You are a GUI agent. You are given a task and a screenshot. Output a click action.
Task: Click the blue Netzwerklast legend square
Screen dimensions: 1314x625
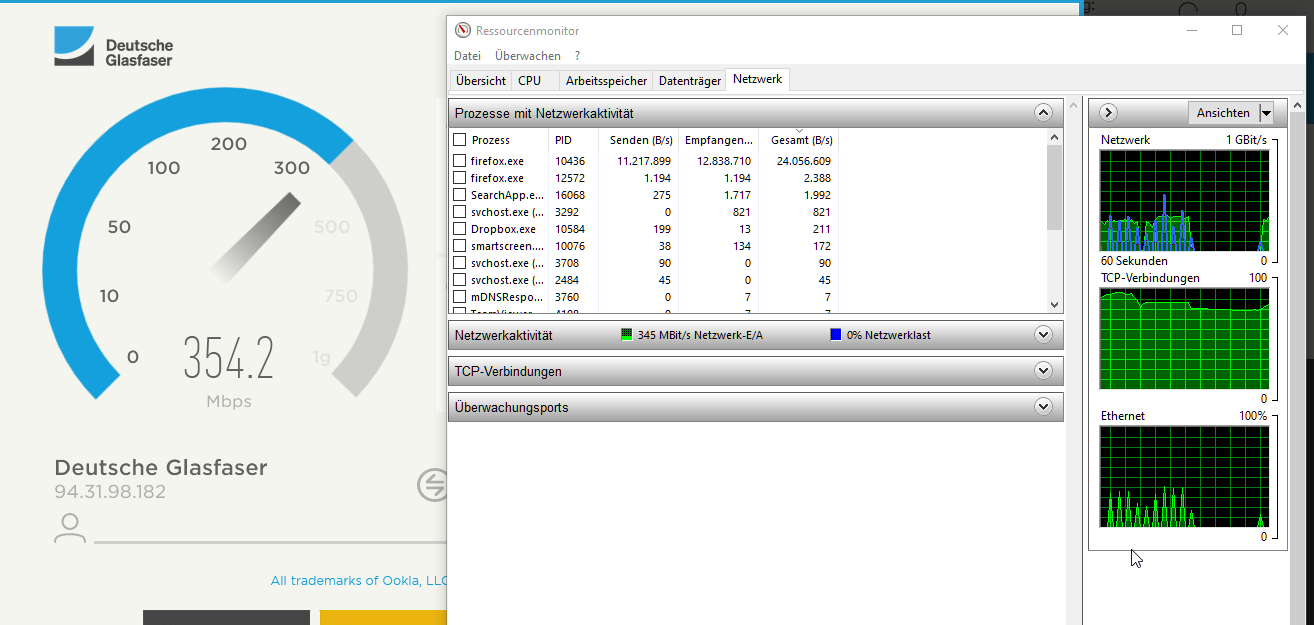click(836, 335)
